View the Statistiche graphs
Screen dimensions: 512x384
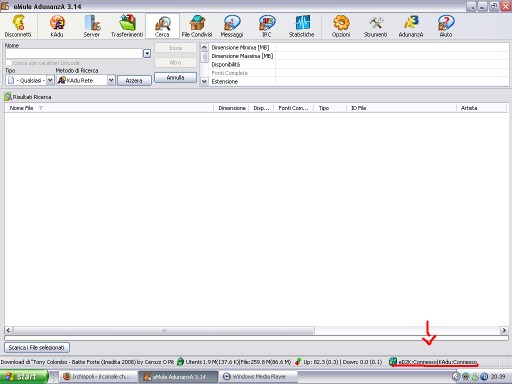[302, 26]
